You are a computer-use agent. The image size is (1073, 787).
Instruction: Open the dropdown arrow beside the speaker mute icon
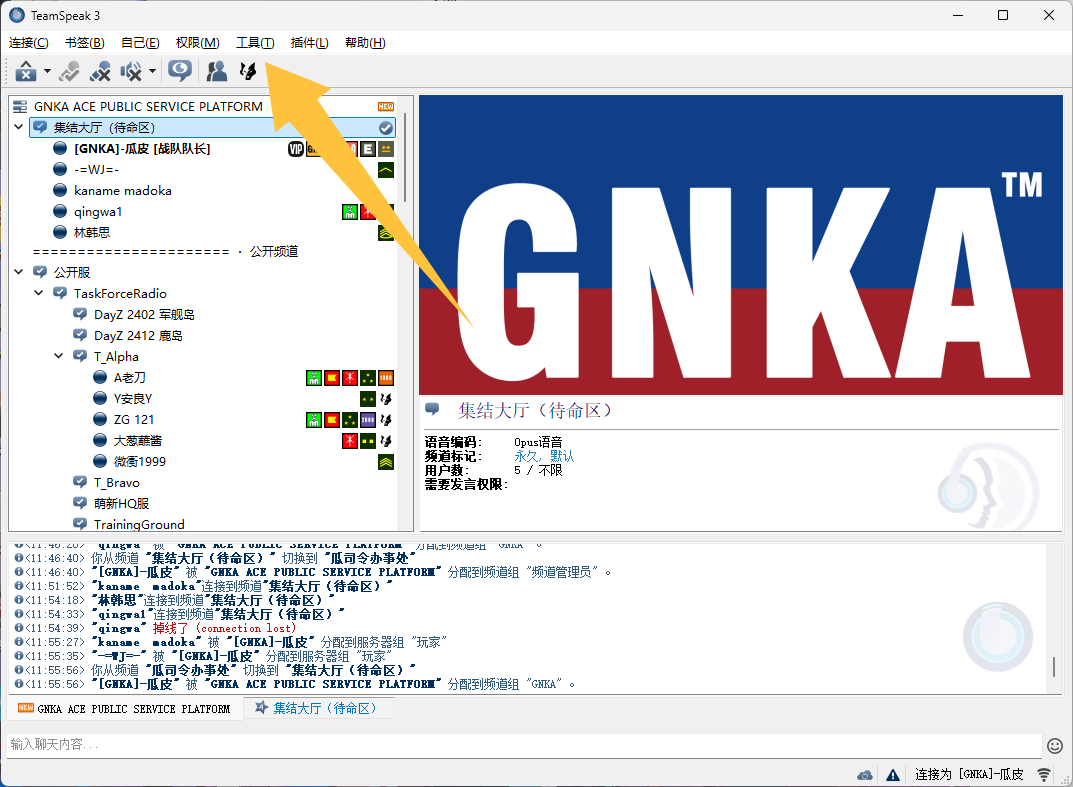pos(152,70)
